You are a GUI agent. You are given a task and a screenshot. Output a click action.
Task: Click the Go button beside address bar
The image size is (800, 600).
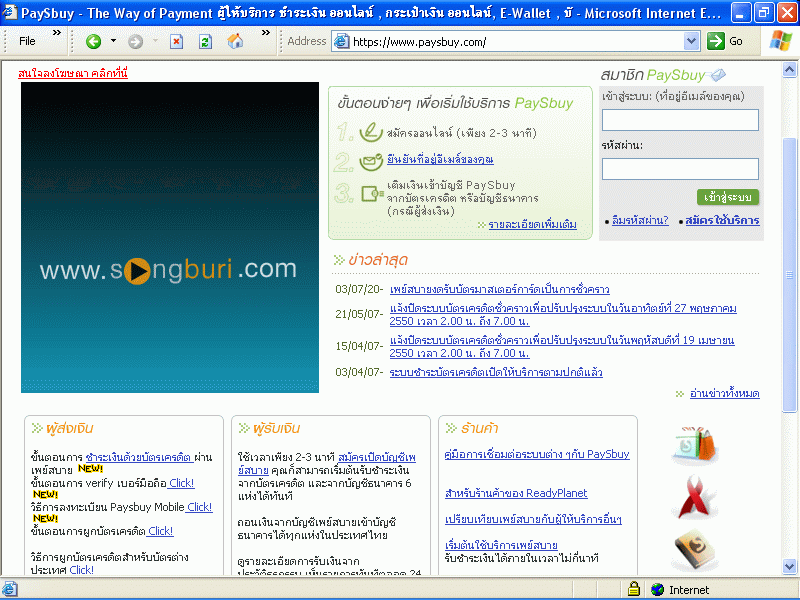click(726, 41)
